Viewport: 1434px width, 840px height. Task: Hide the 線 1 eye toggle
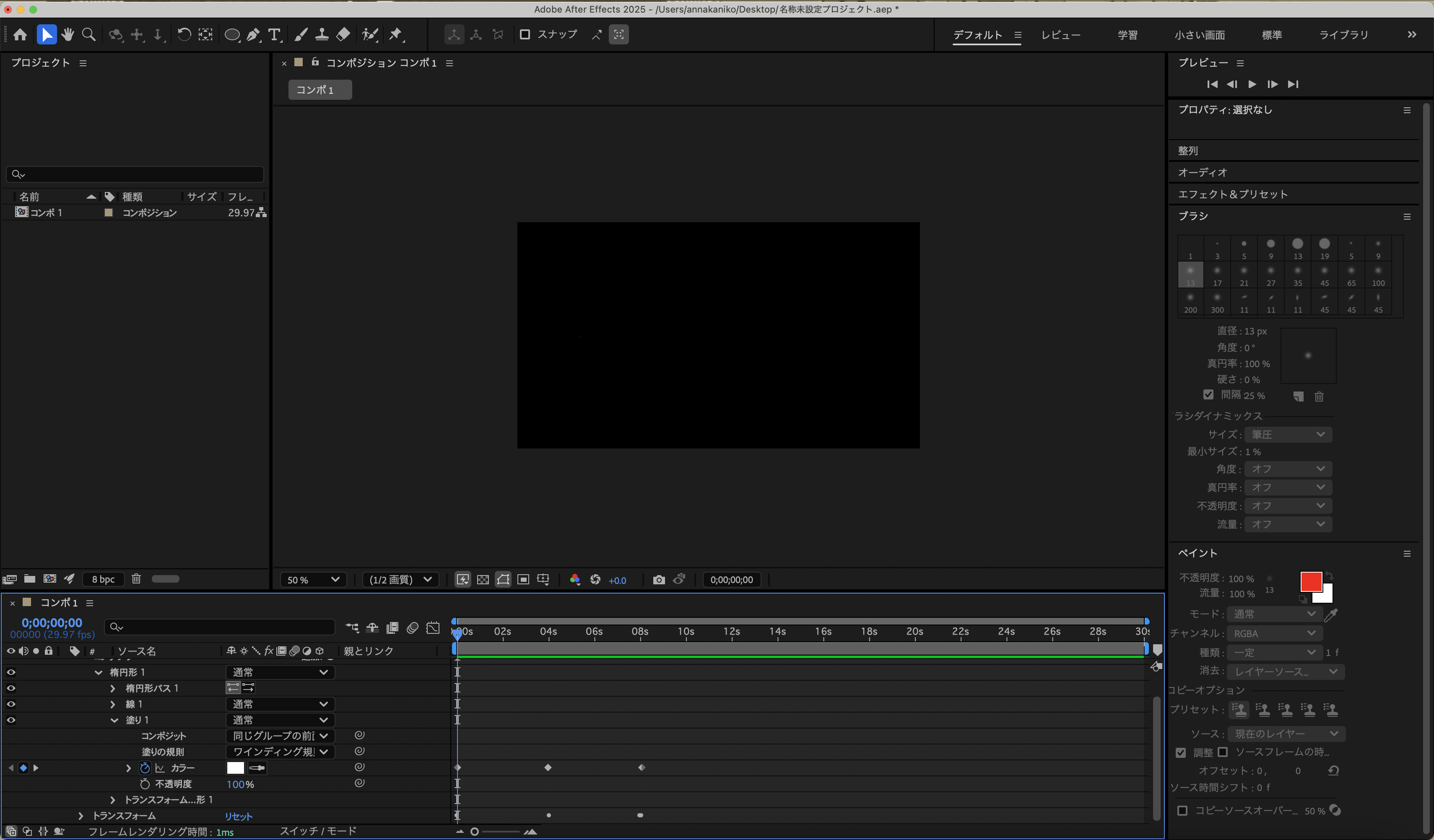pos(11,704)
